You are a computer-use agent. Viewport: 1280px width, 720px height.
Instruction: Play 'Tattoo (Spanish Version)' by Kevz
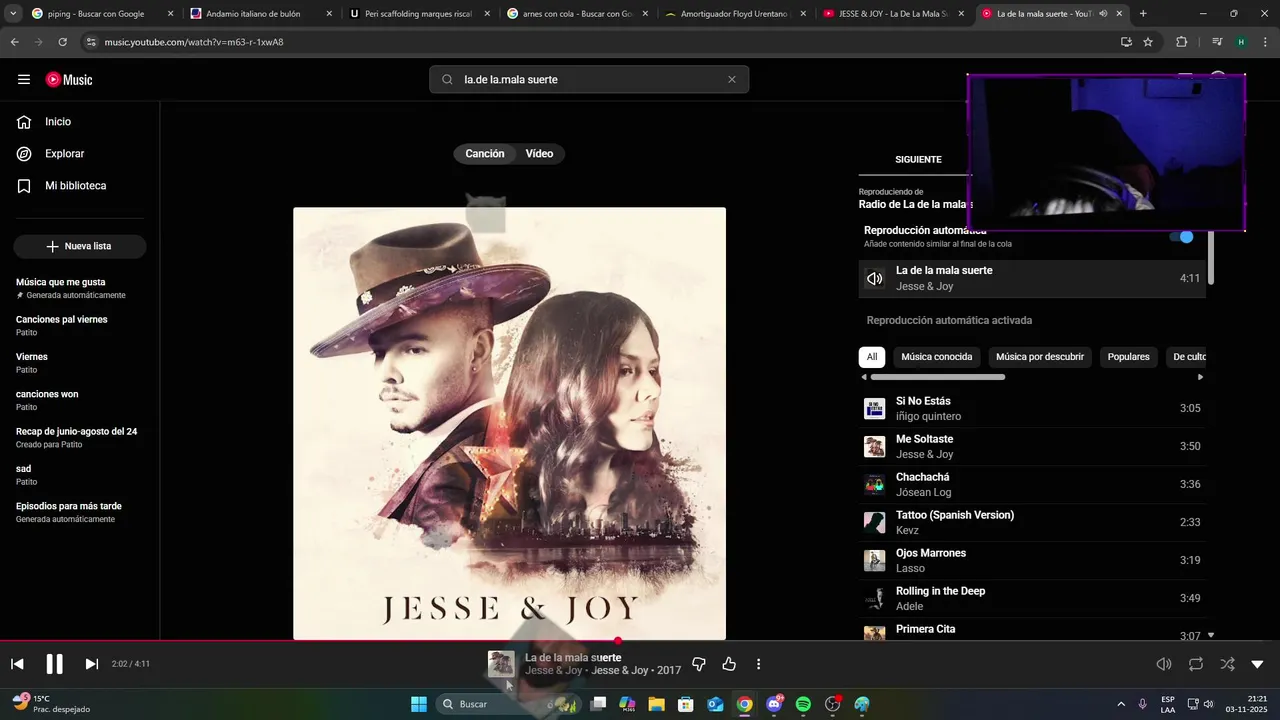pyautogui.click(x=1032, y=523)
